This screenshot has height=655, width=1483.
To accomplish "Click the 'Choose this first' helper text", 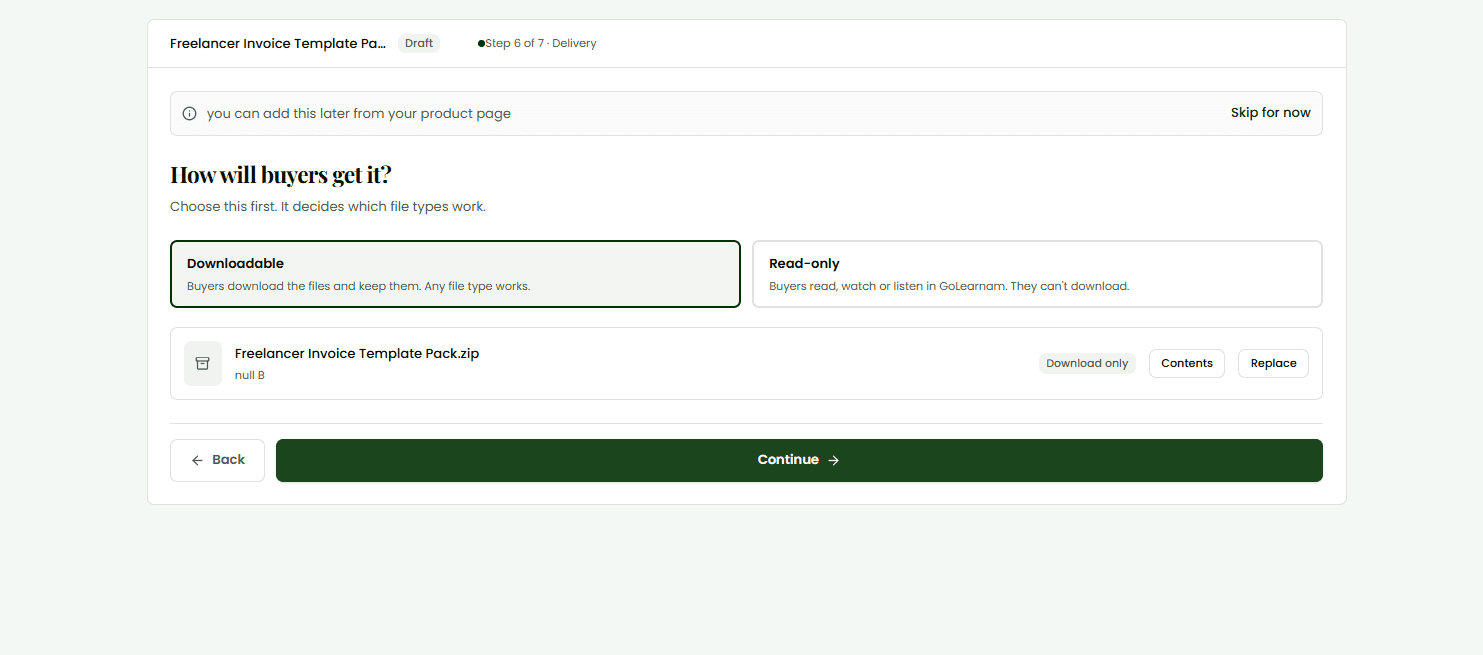I will [x=328, y=207].
